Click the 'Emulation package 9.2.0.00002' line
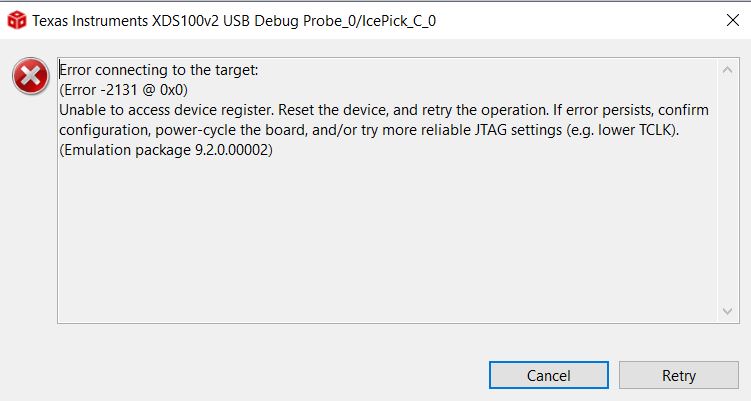Viewport: 751px width, 401px height. point(166,150)
